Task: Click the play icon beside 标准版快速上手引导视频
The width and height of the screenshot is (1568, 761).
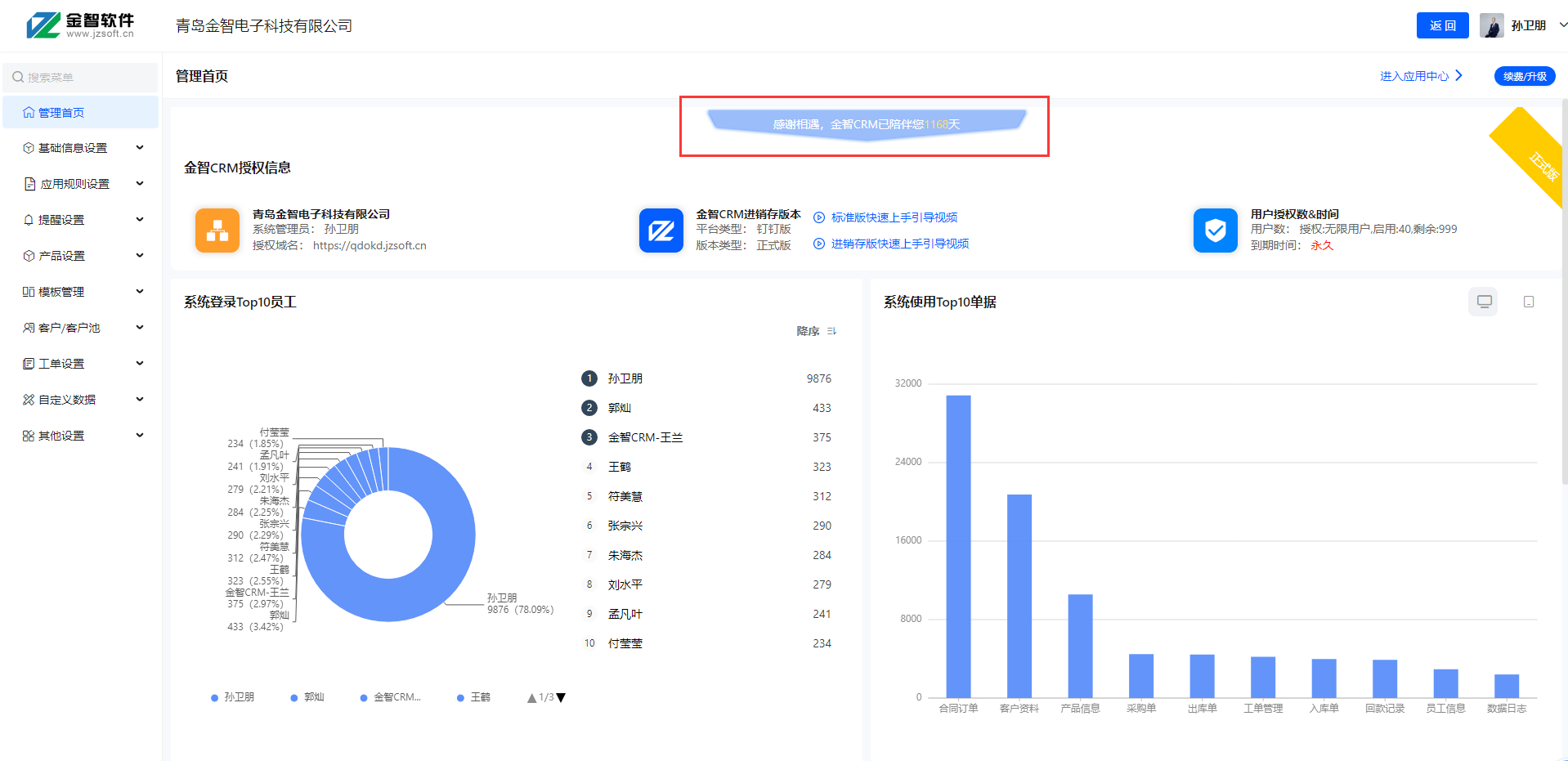Action: tap(819, 217)
